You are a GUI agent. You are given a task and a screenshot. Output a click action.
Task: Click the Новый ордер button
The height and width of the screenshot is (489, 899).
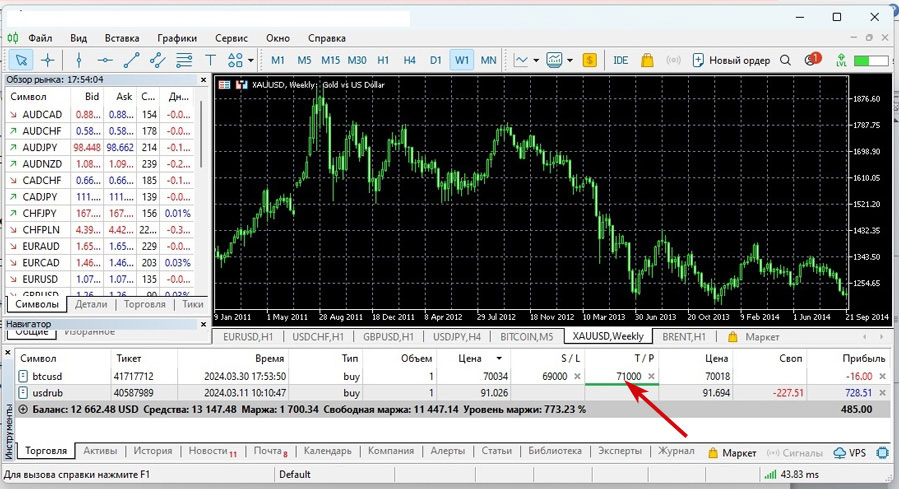731,60
